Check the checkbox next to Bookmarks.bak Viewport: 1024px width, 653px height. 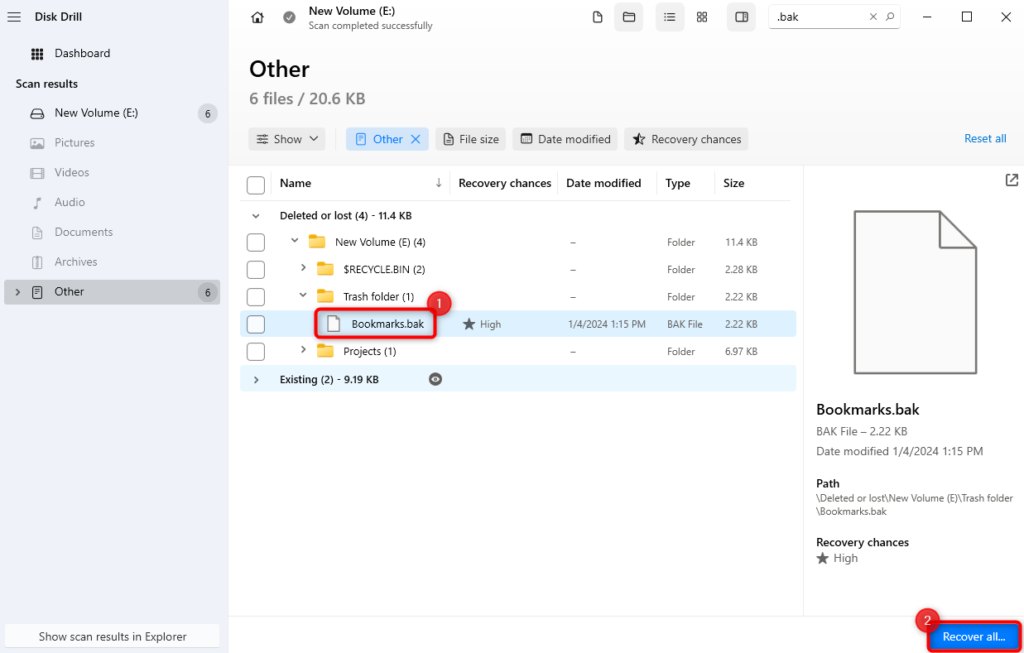point(256,323)
